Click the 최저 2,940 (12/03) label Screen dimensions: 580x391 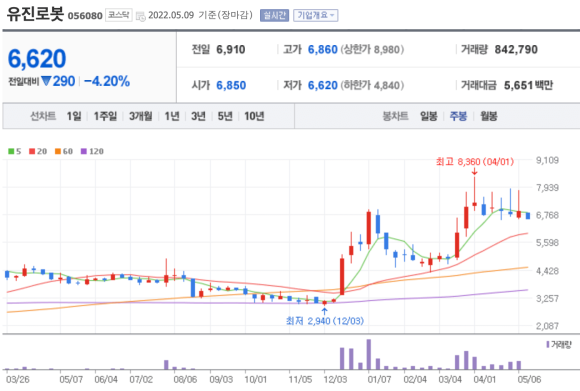(x=325, y=321)
